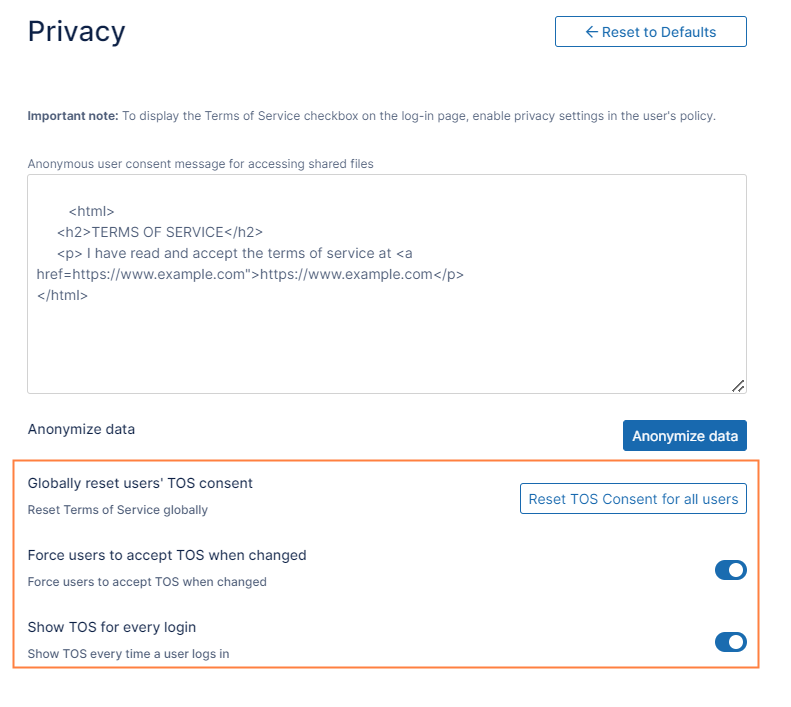The image size is (791, 707).
Task: Click the 'Anonymize data' label text
Action: click(x=81, y=429)
